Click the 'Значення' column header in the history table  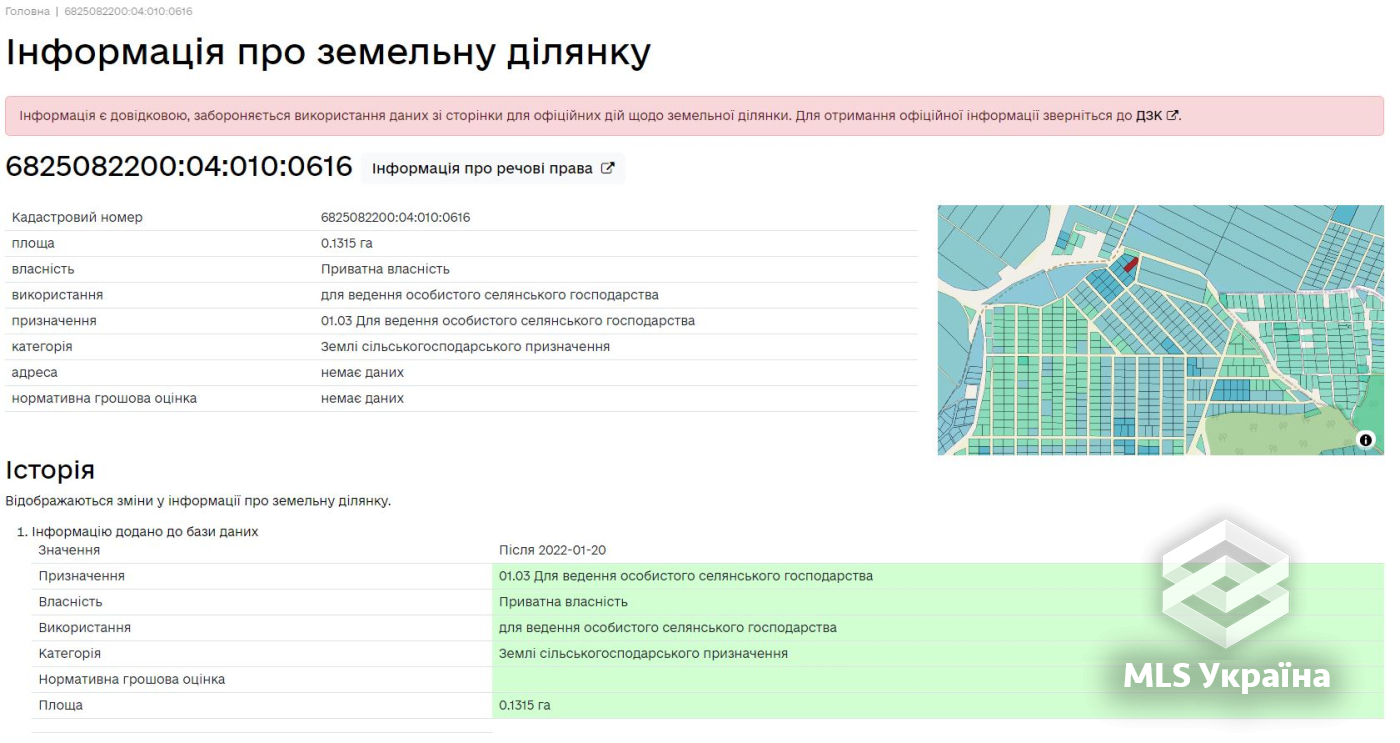click(69, 550)
